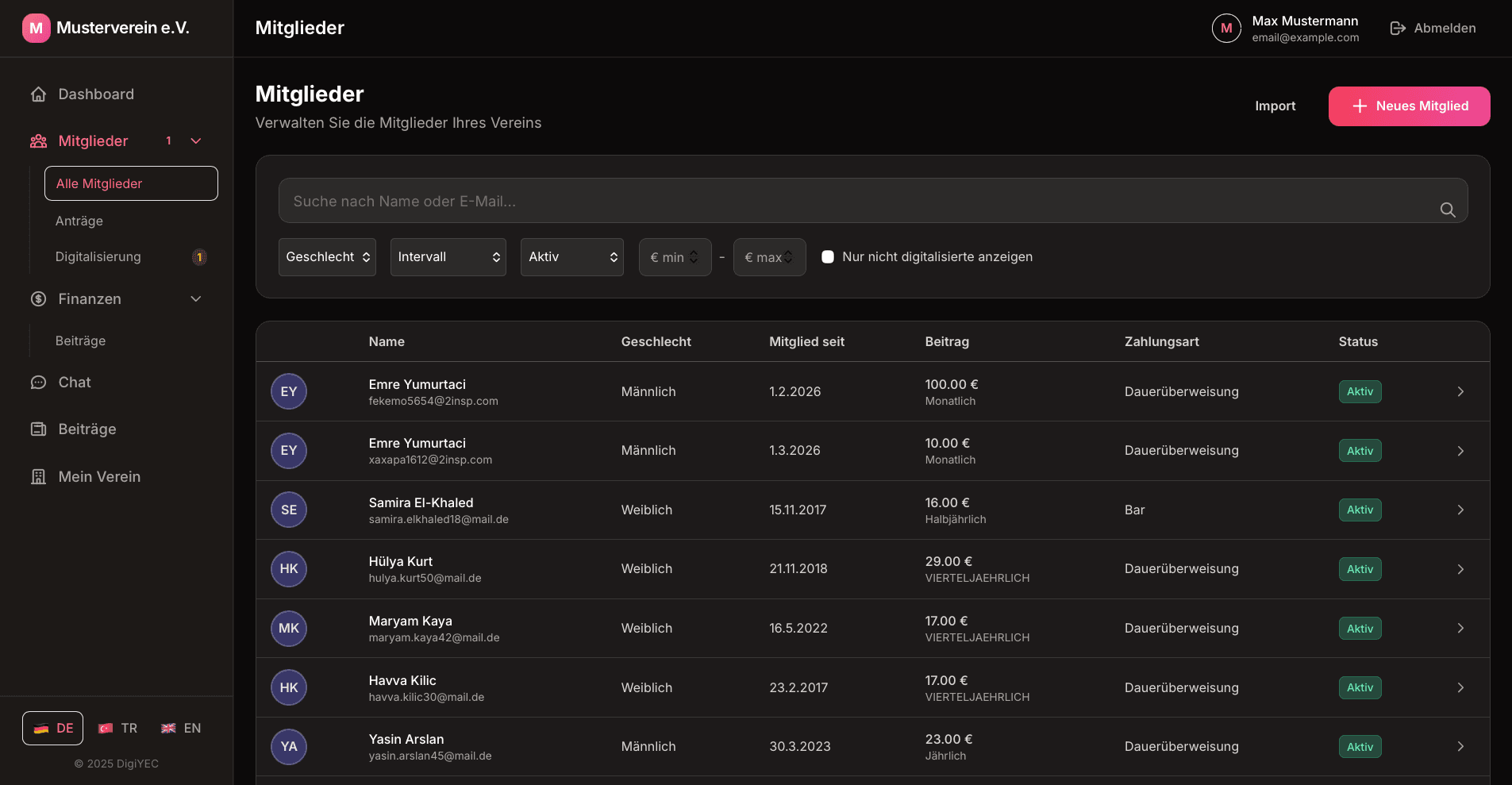Click payment type Bar

[1134, 510]
